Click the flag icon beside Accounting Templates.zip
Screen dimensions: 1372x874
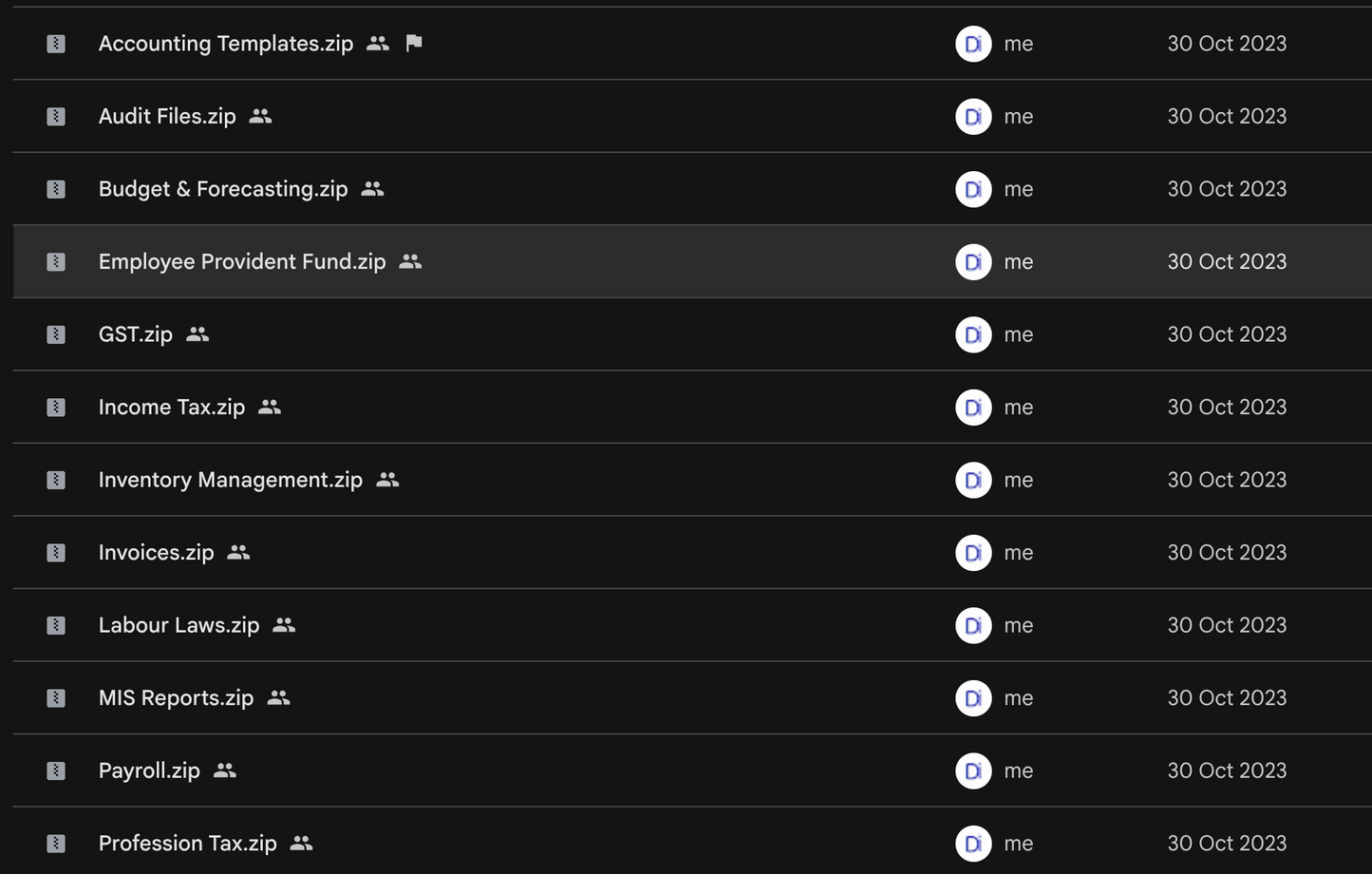(414, 43)
